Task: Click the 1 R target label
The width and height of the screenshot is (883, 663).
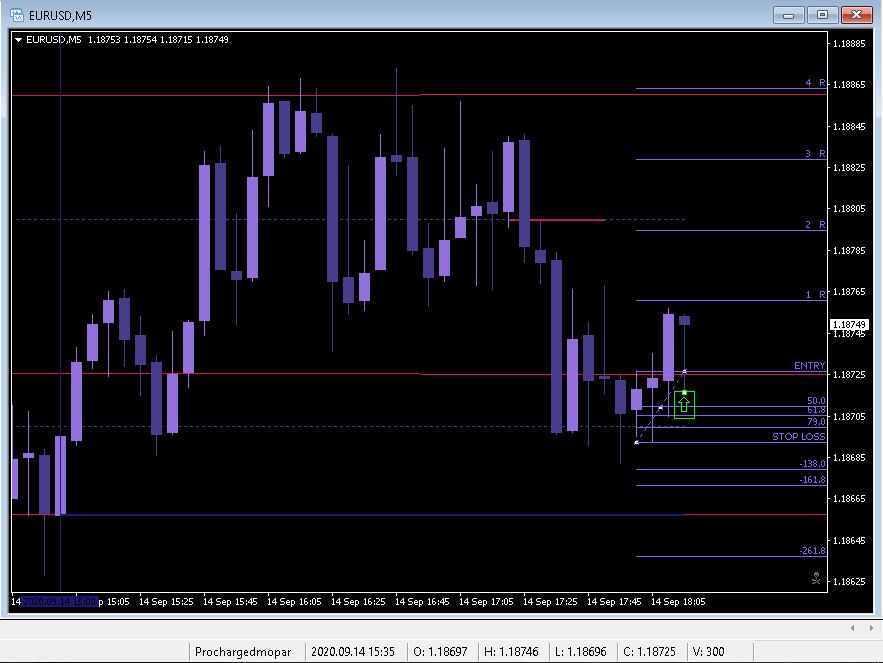Action: click(815, 295)
